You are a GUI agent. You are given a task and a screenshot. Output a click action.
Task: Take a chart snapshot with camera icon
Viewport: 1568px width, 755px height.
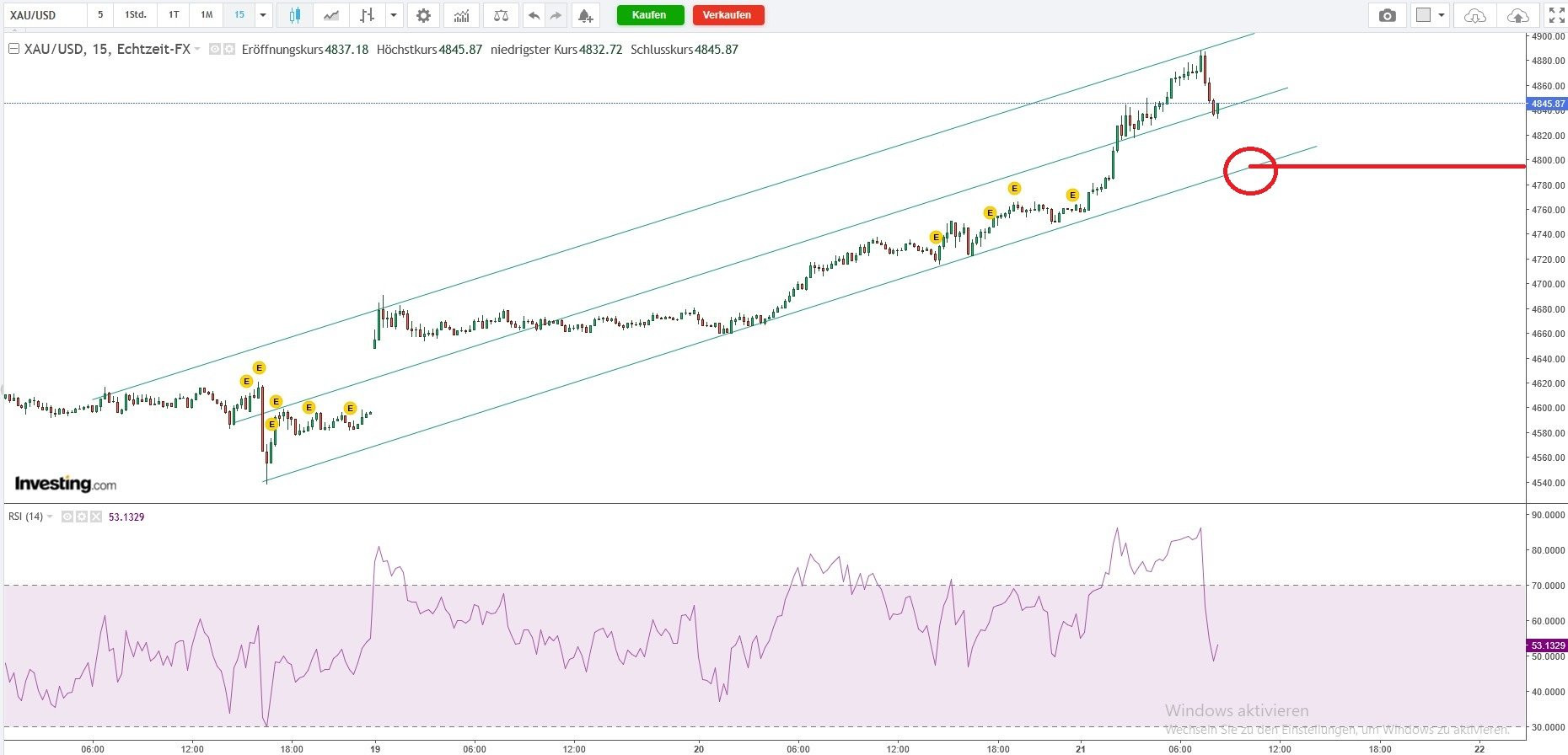coord(1387,15)
